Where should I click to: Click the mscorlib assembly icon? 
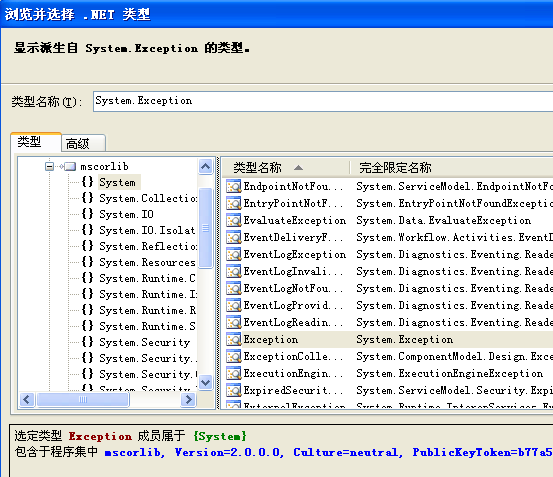[68, 166]
